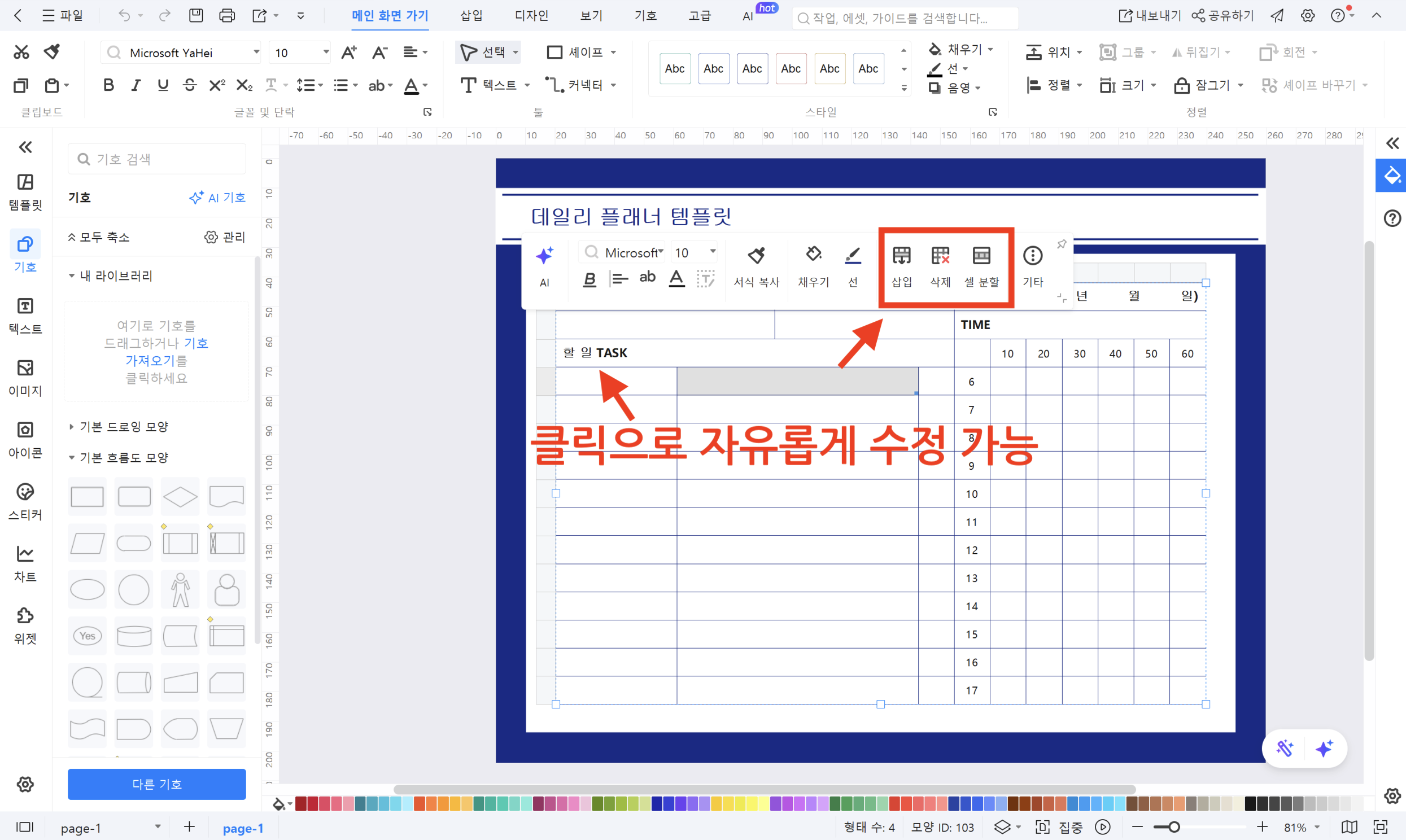Click the 다른 기호 button at sidebar bottom

click(156, 784)
